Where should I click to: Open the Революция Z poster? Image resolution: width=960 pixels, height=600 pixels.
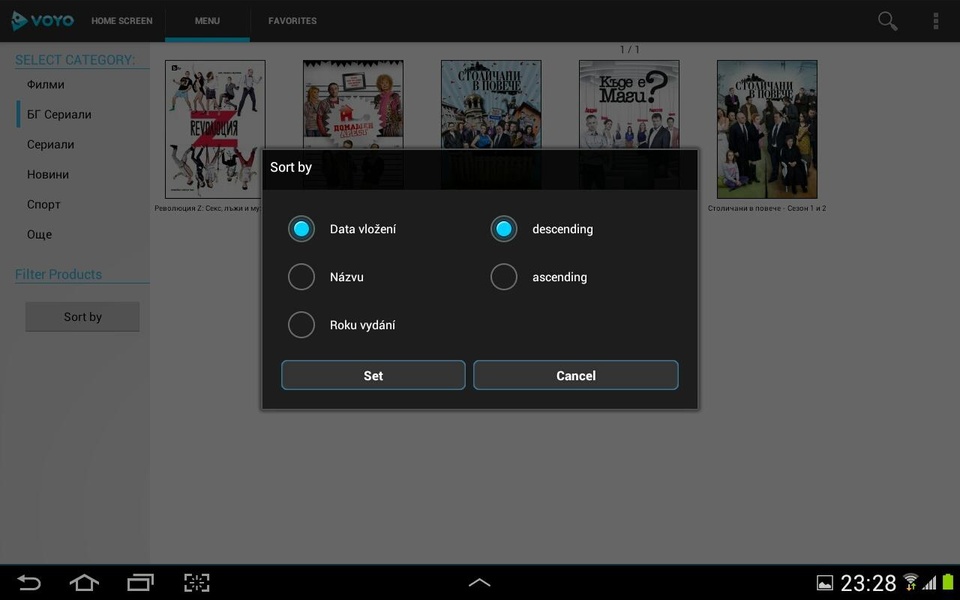pos(215,129)
